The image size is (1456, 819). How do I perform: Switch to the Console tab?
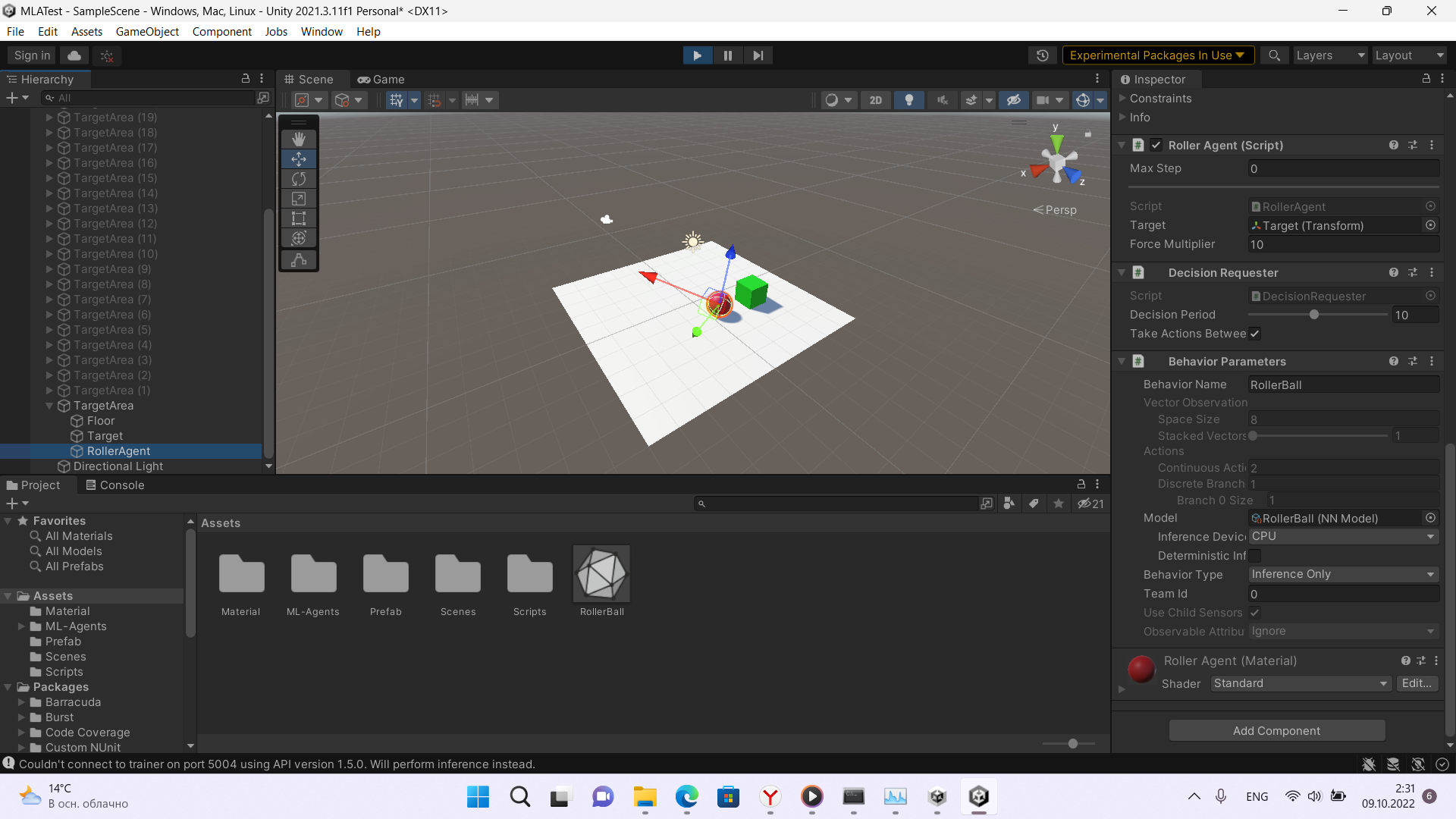(x=115, y=485)
